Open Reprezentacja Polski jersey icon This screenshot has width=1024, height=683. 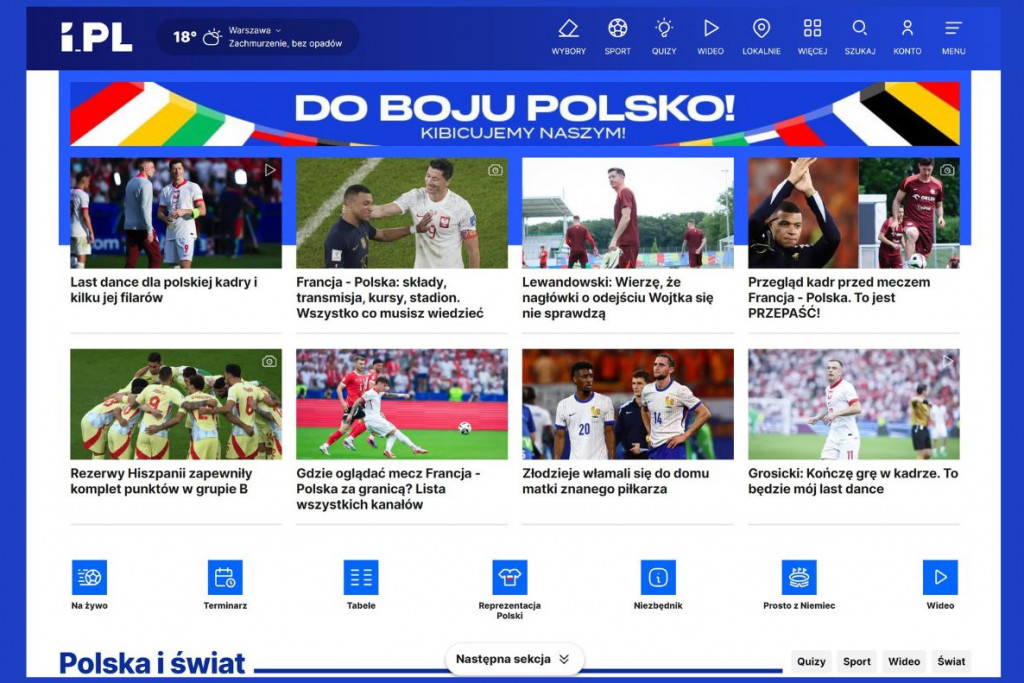509,577
